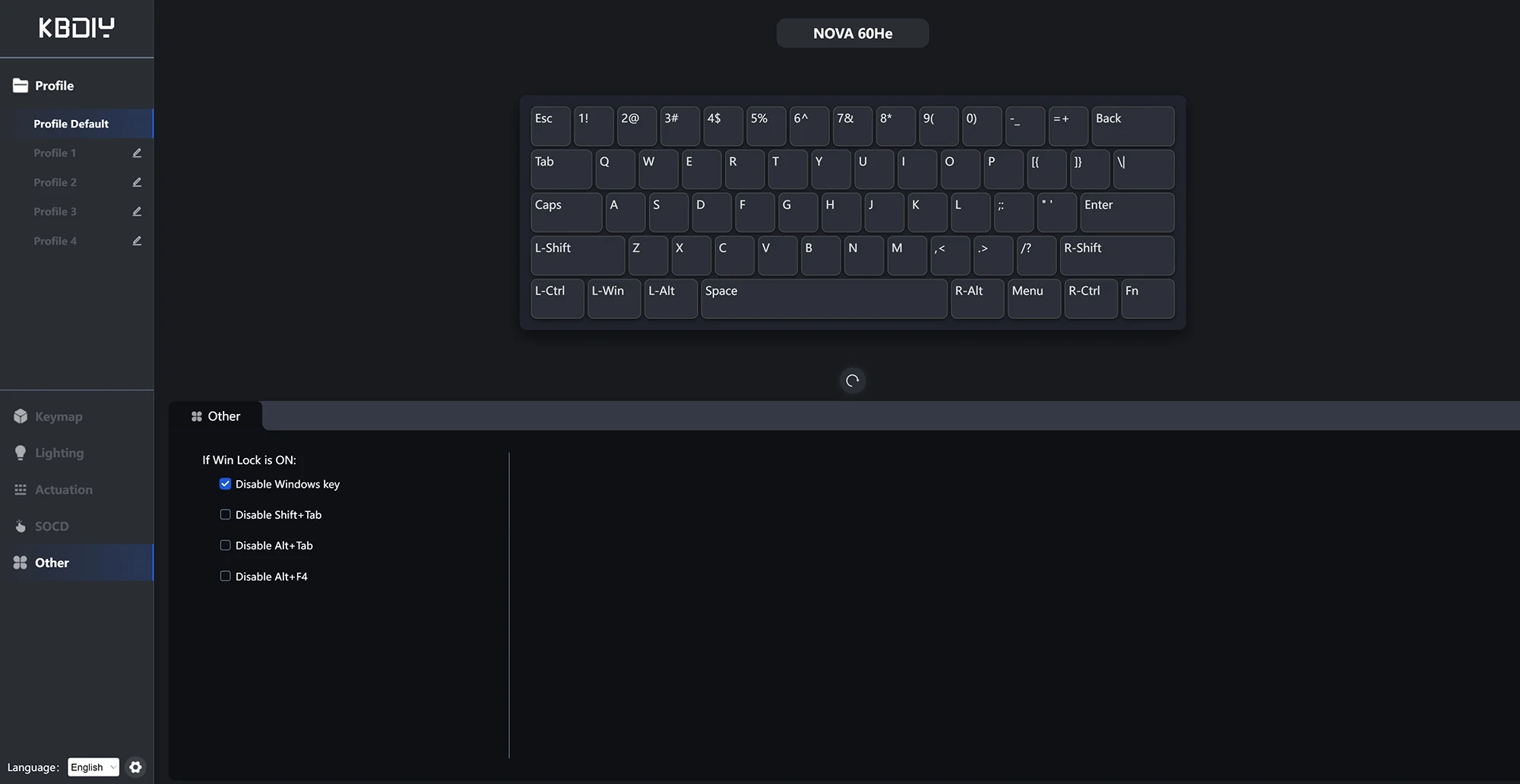Enable Disable Alt+F4 checkbox
The image size is (1520, 784).
click(225, 576)
